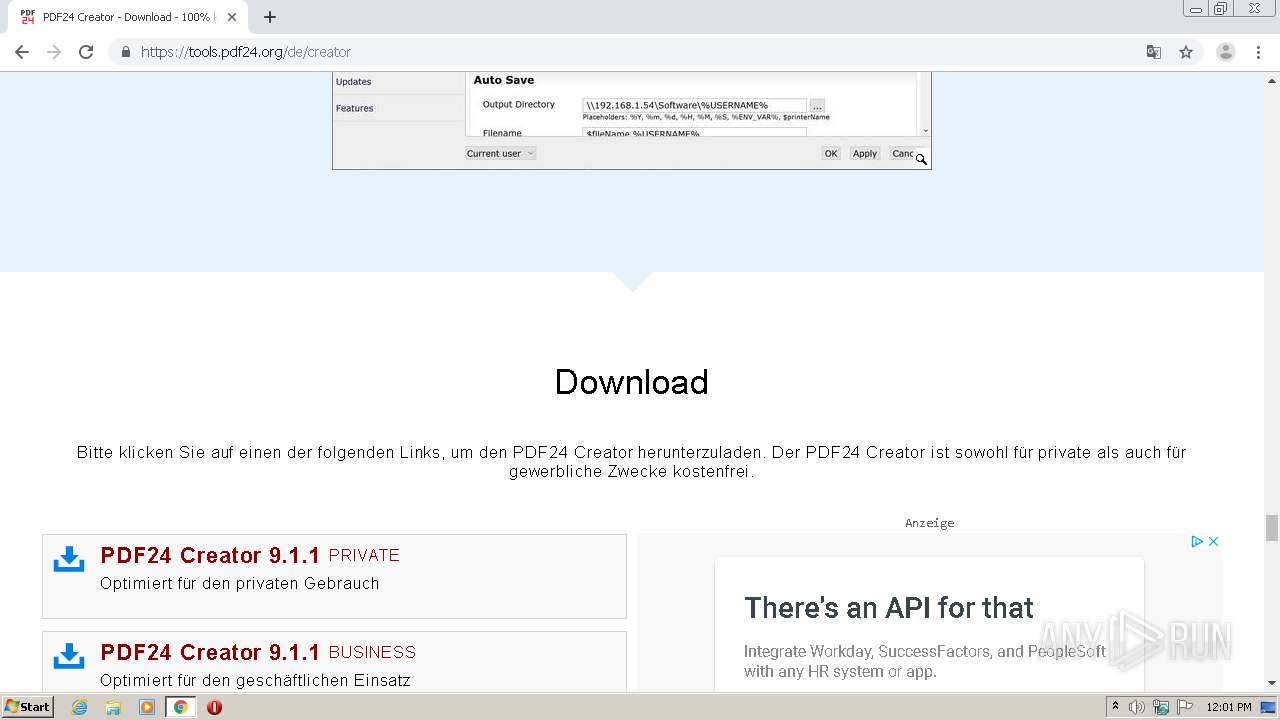This screenshot has width=1280, height=720.
Task: Click the page vertical scrollbar thumb
Action: point(1272,527)
